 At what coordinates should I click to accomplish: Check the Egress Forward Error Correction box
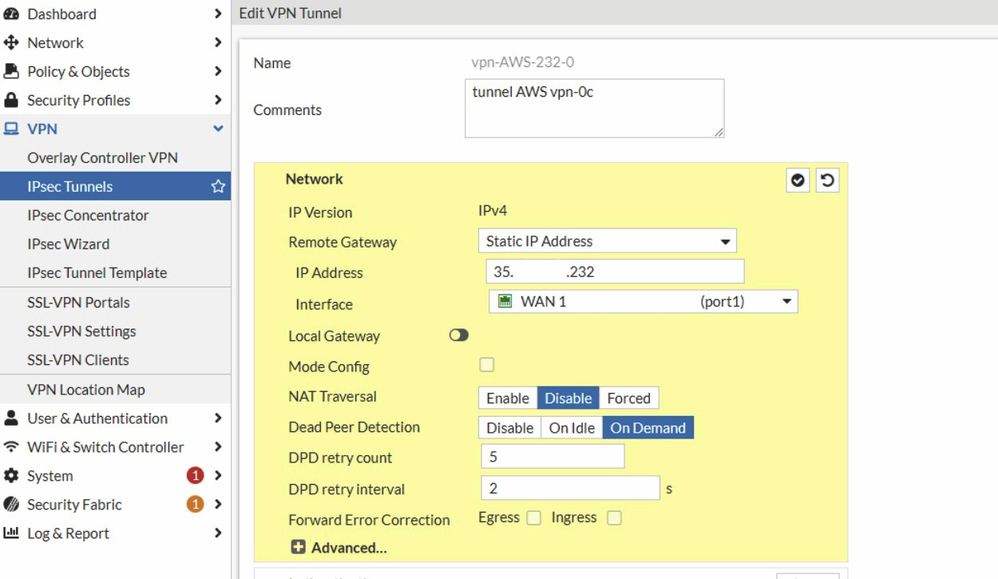tap(534, 518)
